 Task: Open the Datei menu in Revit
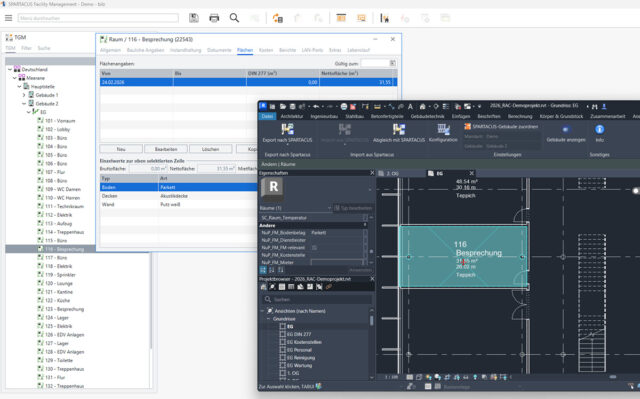[267, 116]
